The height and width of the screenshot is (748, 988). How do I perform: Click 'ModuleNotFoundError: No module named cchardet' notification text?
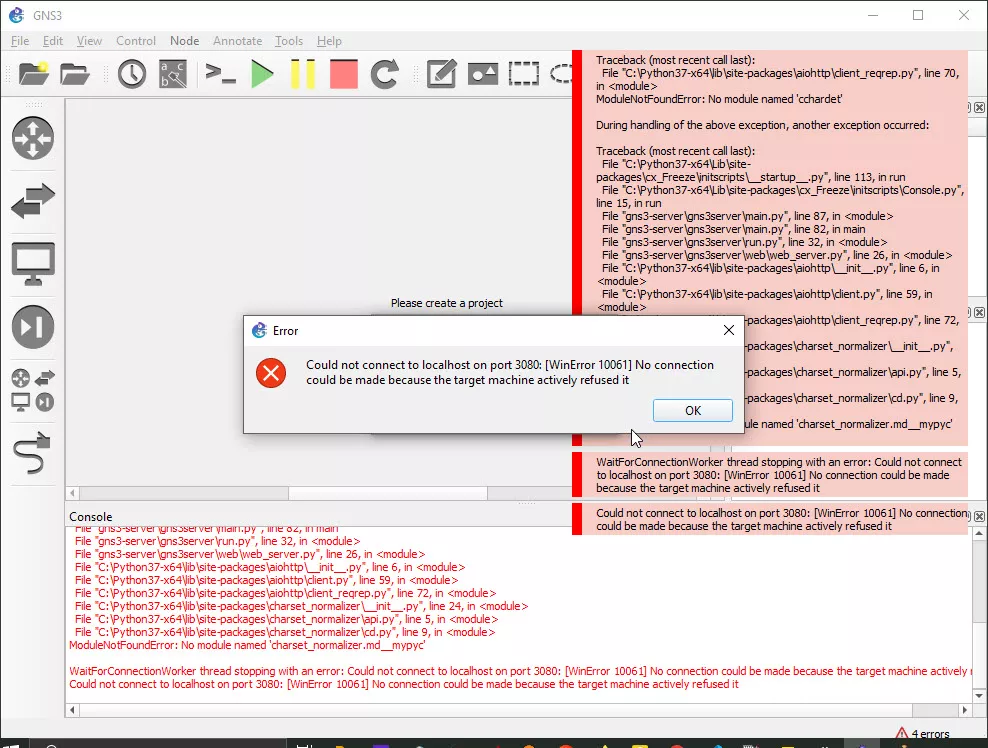(x=719, y=99)
